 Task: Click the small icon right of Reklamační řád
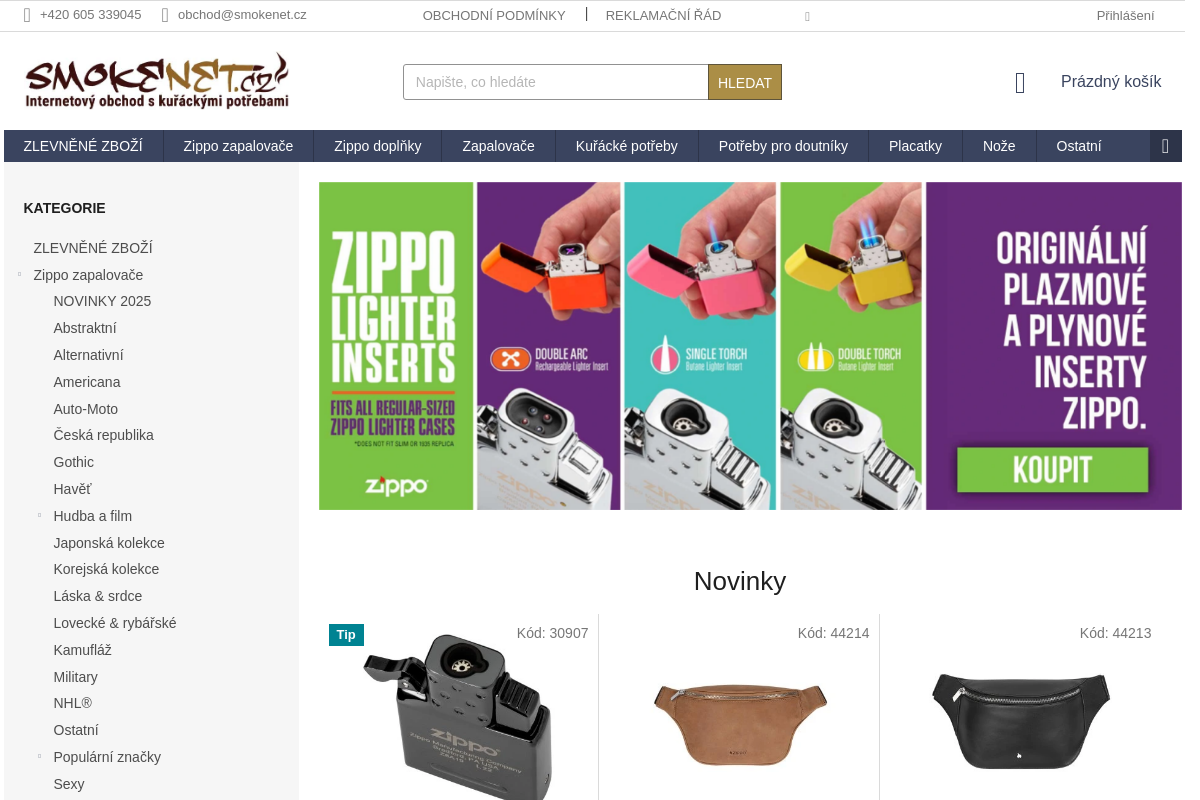click(x=807, y=16)
